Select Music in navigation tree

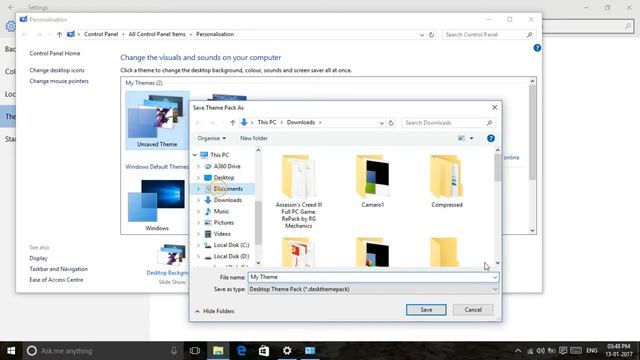[x=221, y=211]
